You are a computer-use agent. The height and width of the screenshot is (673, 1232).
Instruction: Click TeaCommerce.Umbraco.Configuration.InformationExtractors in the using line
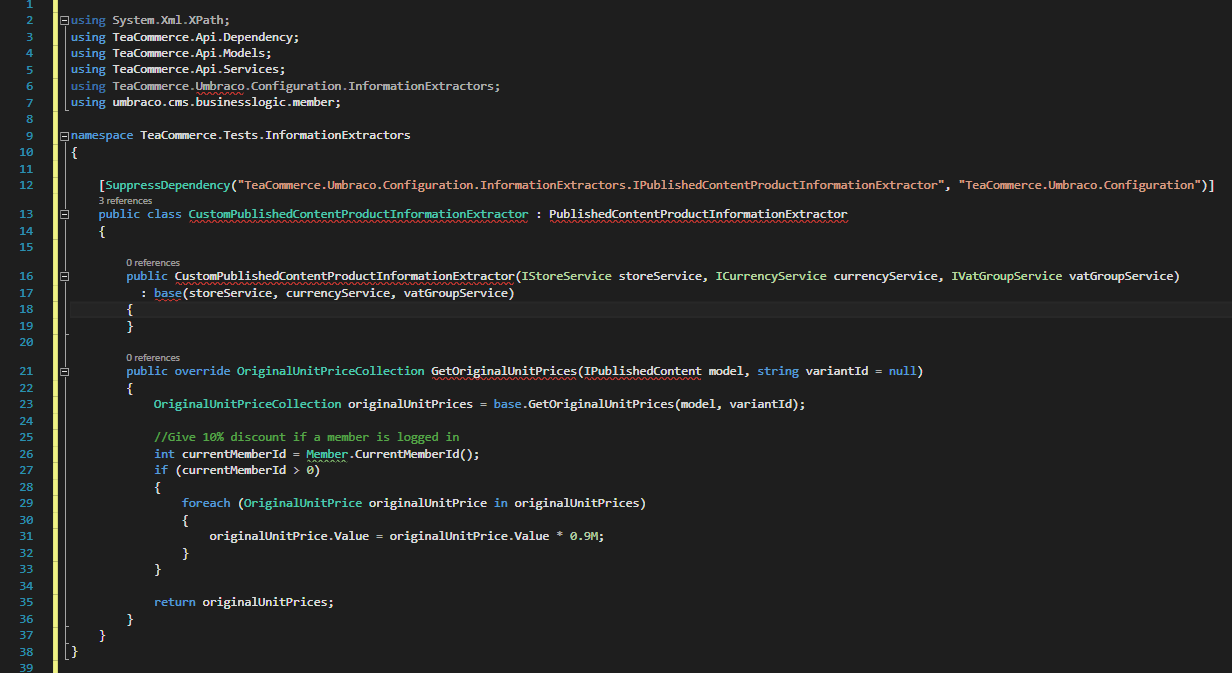(x=304, y=86)
